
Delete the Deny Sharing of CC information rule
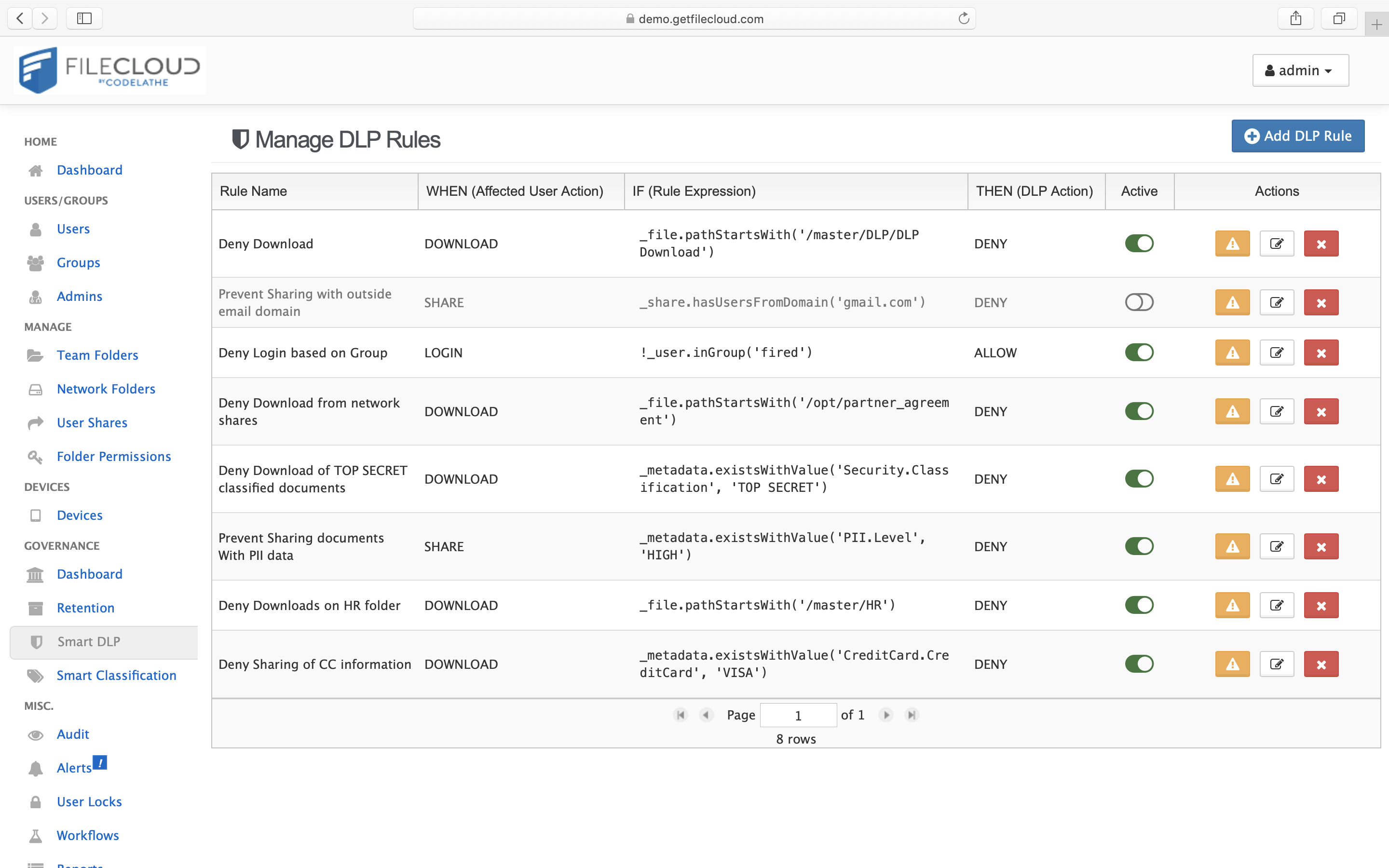(1321, 664)
